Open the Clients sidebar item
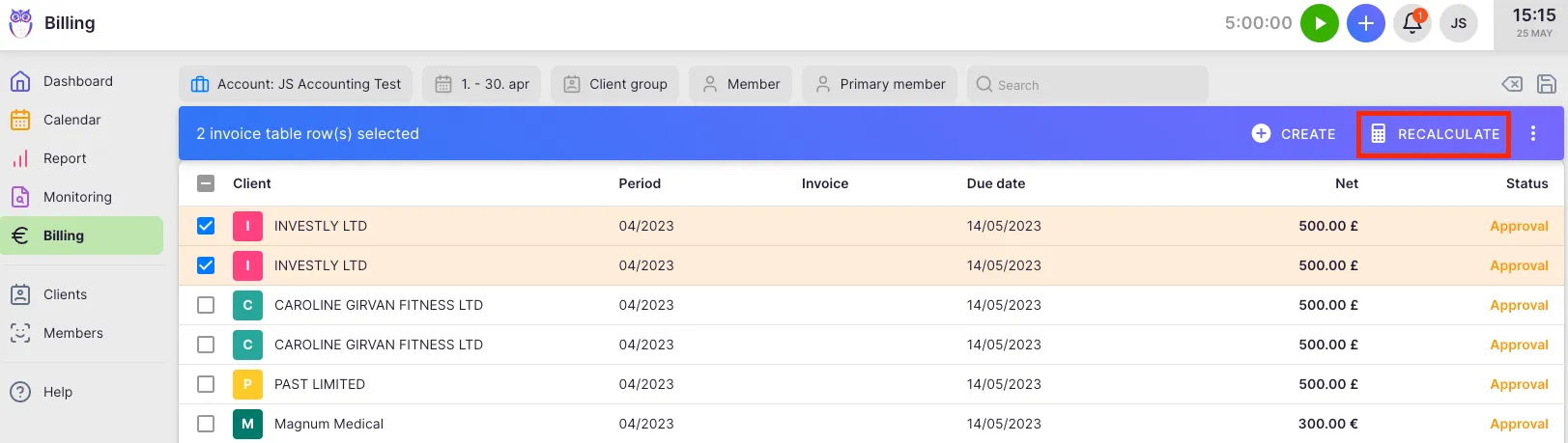1568x443 pixels. click(x=65, y=294)
